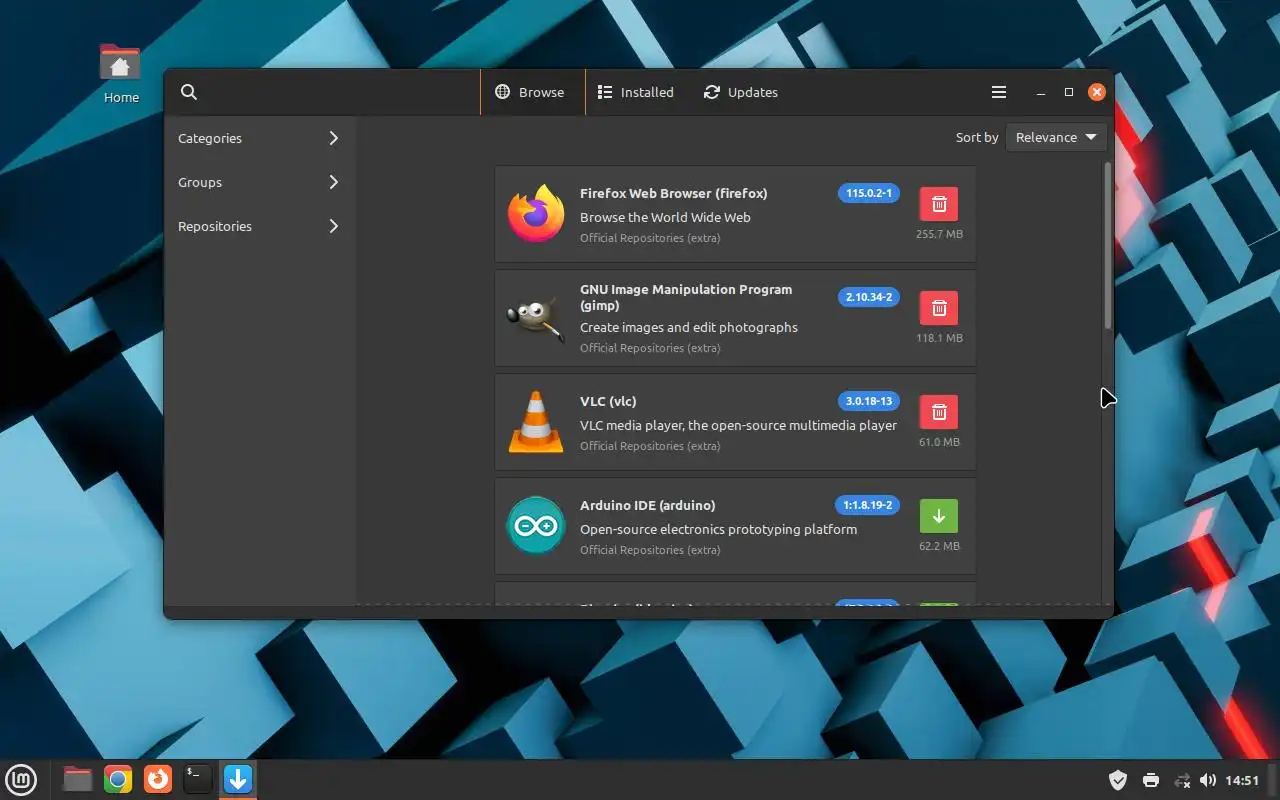Open GNU Image Manipulation Program title
Screen dimensions: 1280x800
click(686, 297)
